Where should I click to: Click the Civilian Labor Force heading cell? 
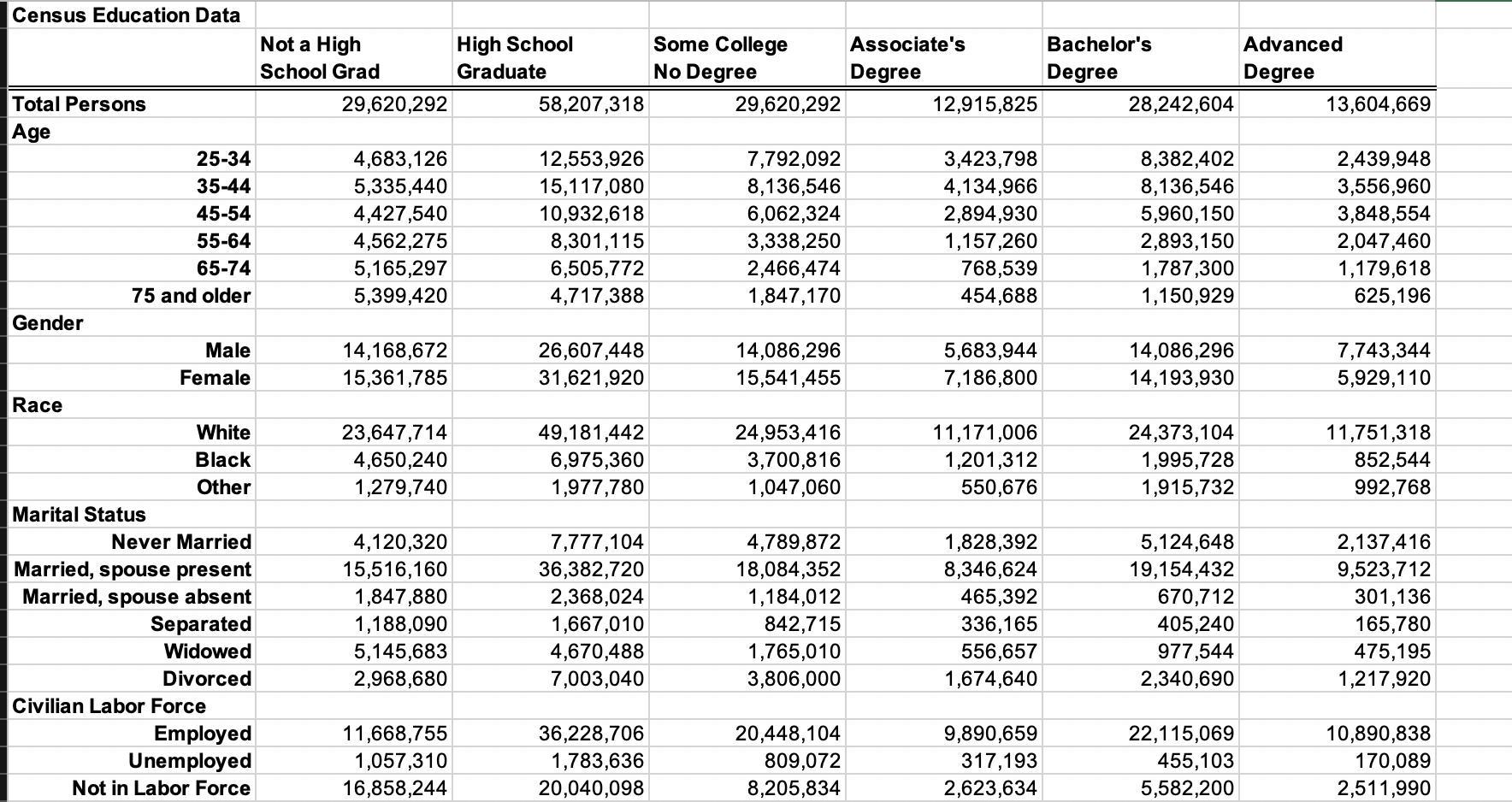pyautogui.click(x=109, y=706)
